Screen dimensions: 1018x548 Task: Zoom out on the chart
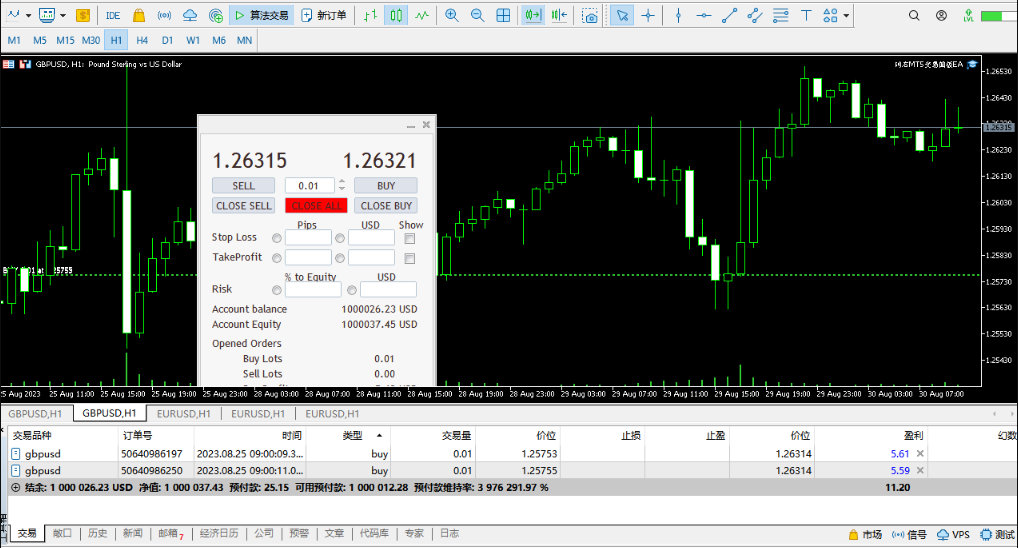tap(477, 15)
